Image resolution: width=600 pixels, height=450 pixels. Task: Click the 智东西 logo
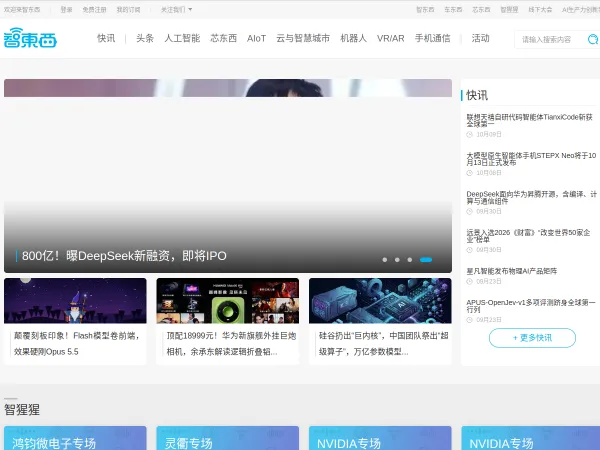(30, 38)
